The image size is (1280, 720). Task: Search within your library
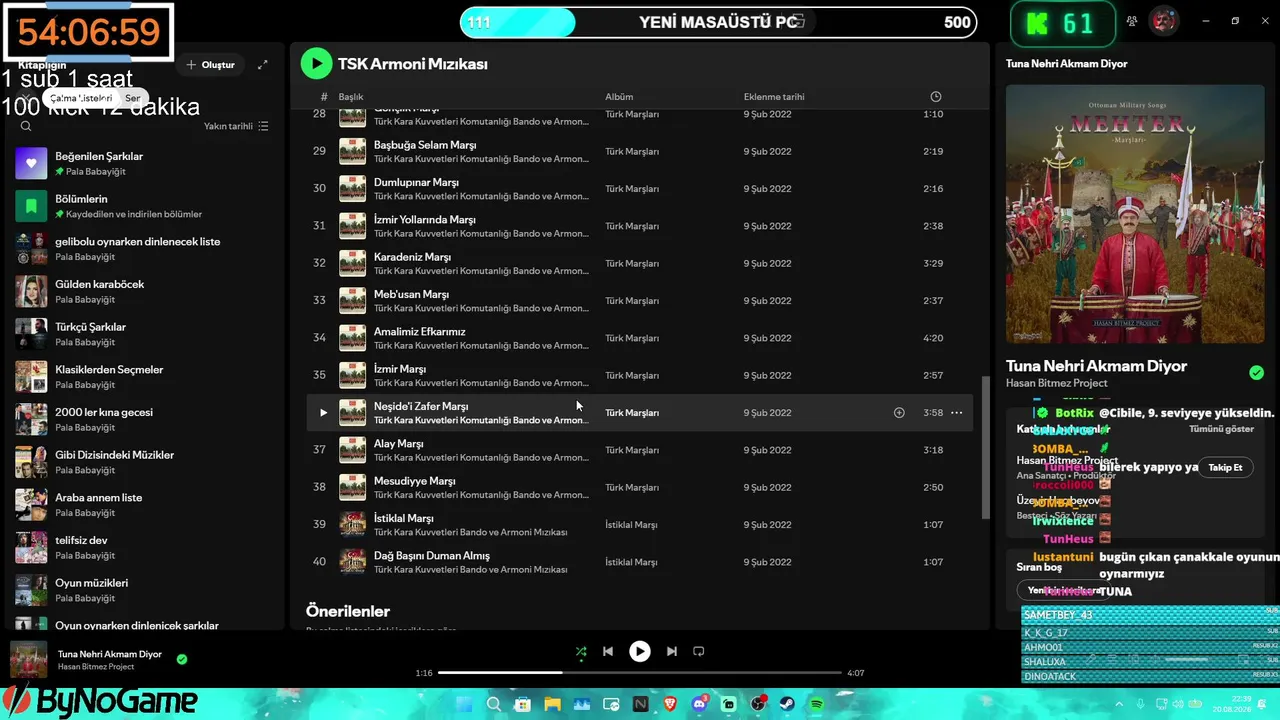[x=26, y=126]
